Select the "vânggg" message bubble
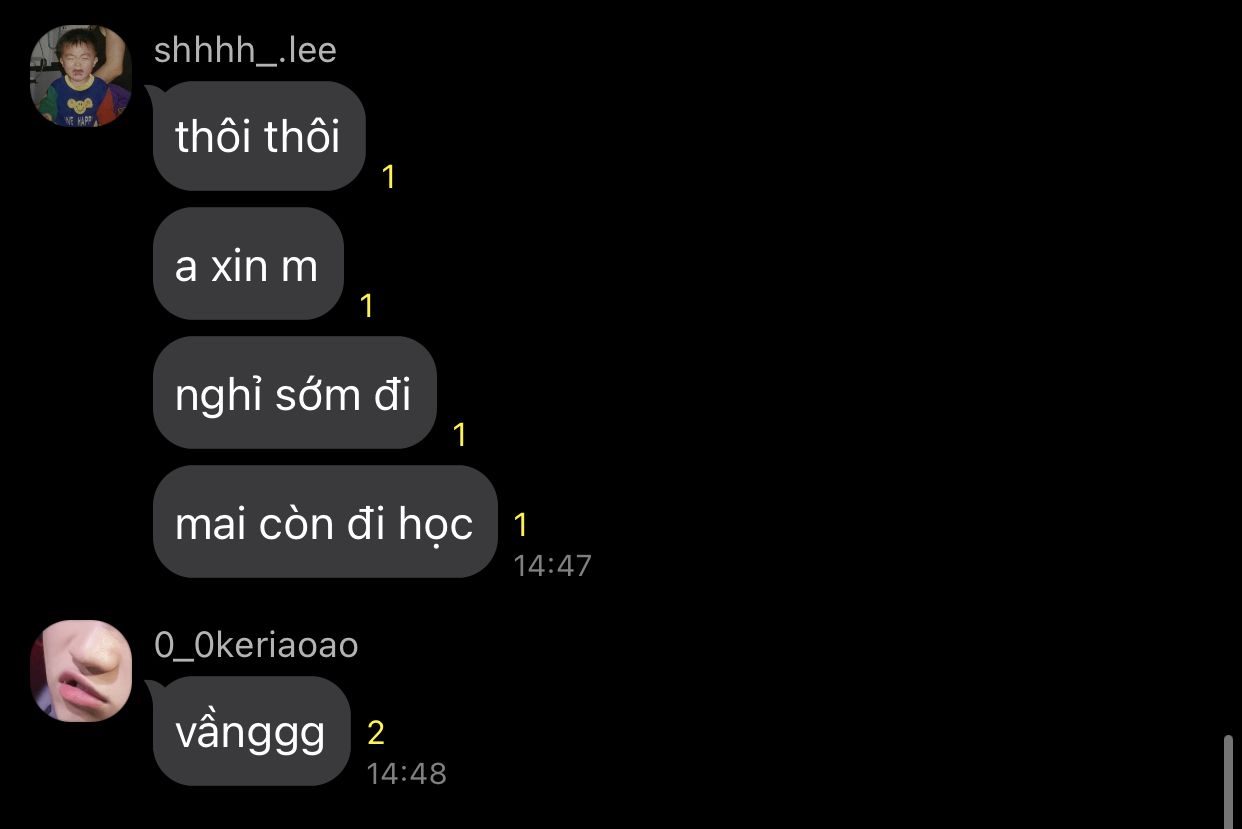 pos(252,731)
